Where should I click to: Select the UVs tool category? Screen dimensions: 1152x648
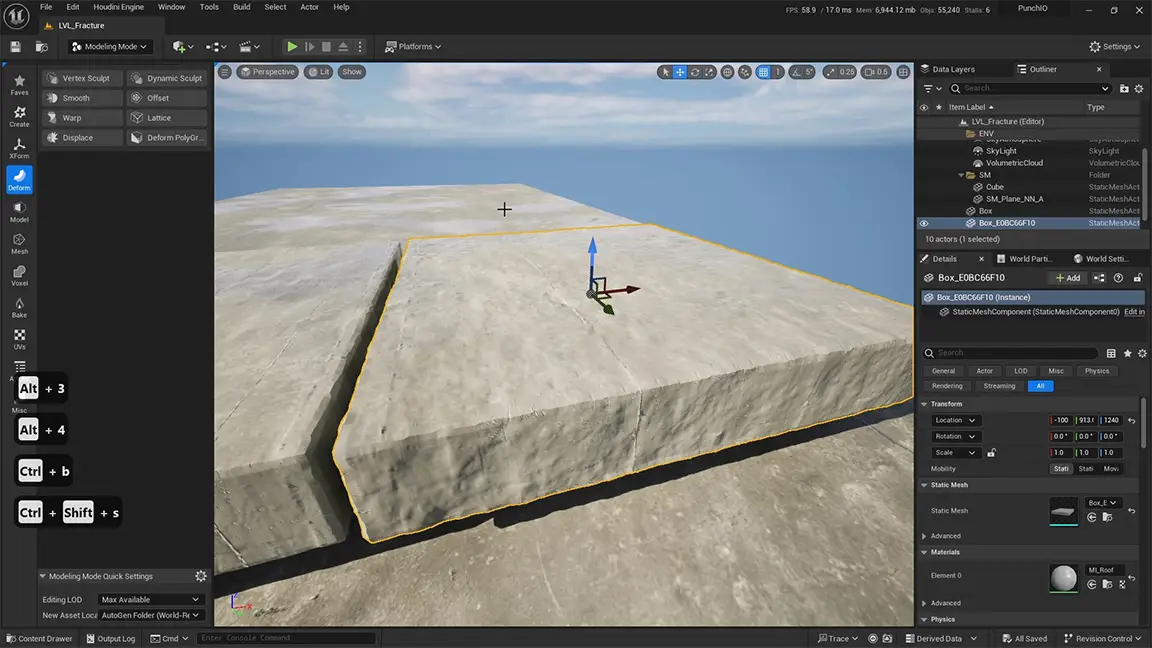click(x=19, y=339)
